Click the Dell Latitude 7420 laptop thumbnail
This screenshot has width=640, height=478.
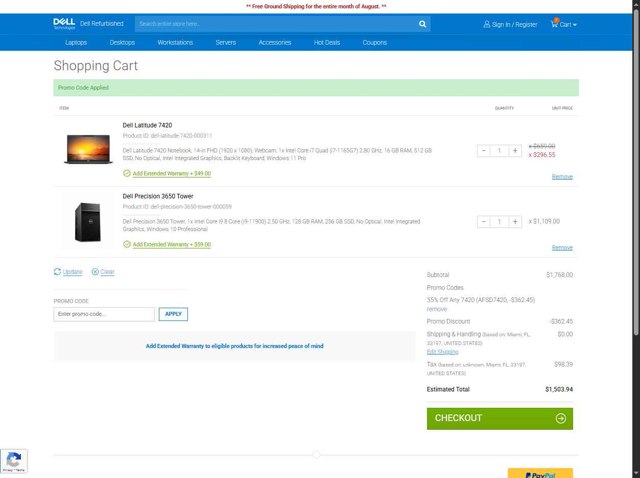[88, 149]
